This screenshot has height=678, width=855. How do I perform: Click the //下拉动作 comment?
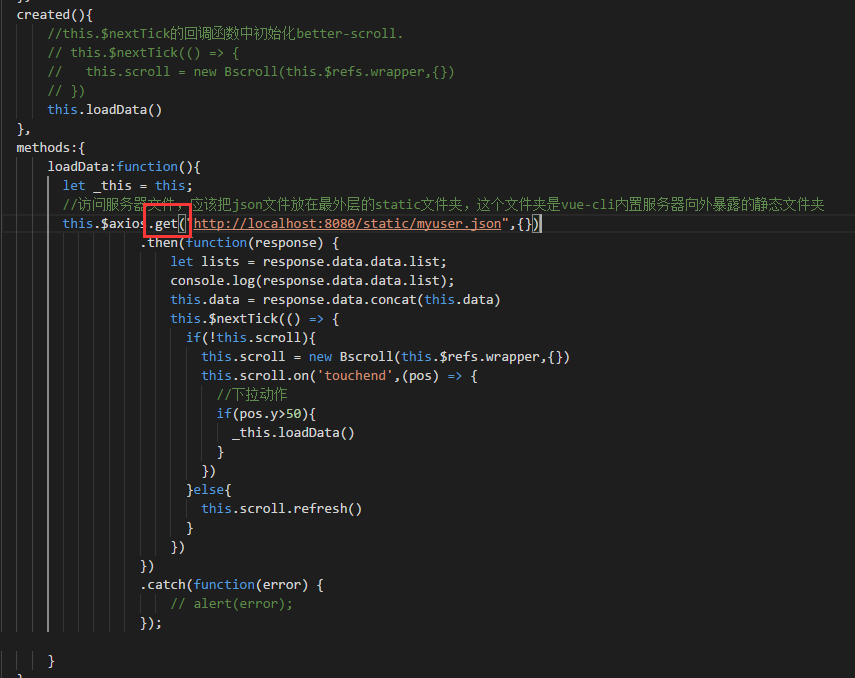(252, 394)
